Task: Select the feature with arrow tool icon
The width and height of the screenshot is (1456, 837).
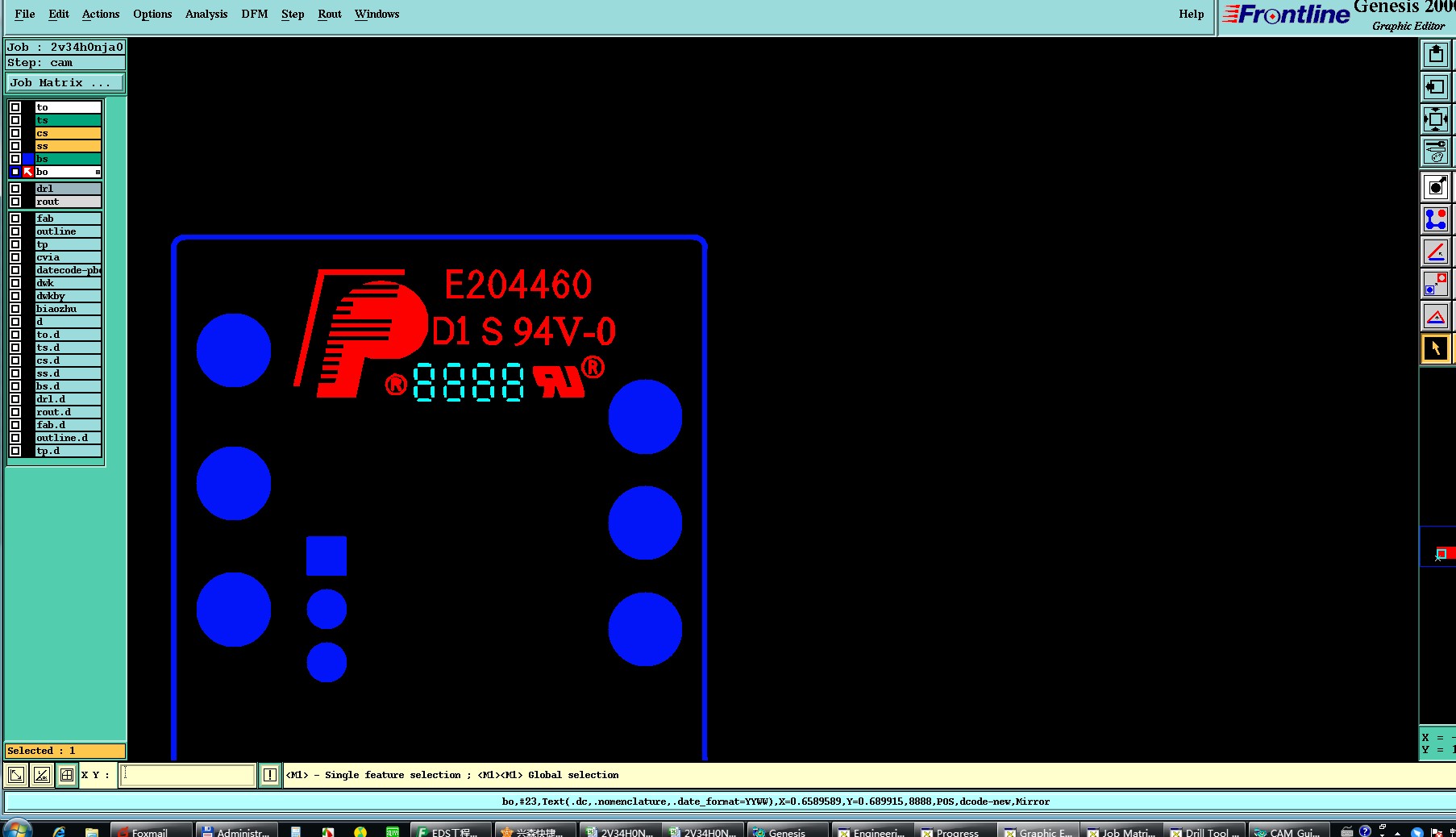Action: coord(1436,187)
